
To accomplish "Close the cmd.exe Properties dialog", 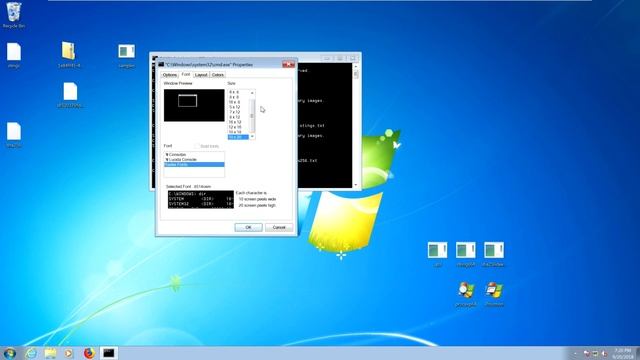I will point(289,64).
